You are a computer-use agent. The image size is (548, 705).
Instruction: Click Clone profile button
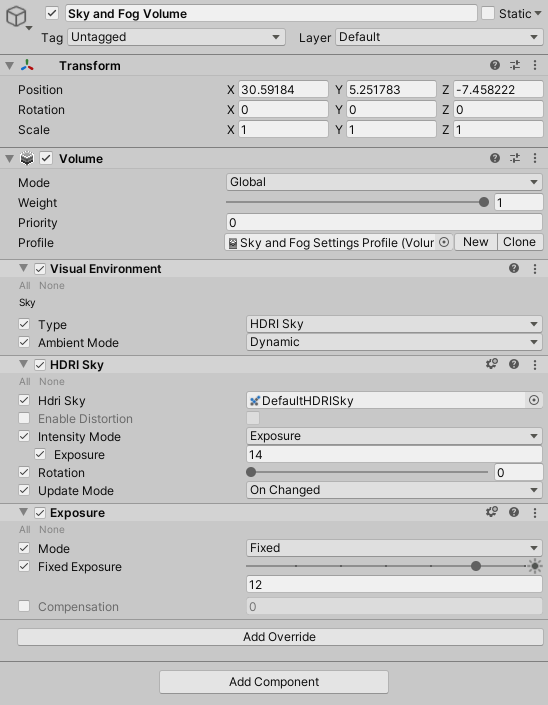(520, 242)
